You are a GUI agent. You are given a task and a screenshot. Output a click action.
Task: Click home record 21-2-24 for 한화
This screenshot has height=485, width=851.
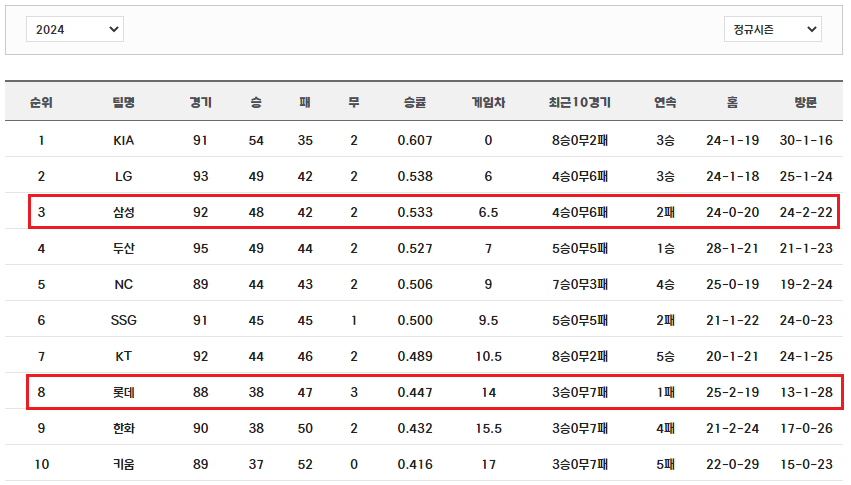pyautogui.click(x=733, y=428)
